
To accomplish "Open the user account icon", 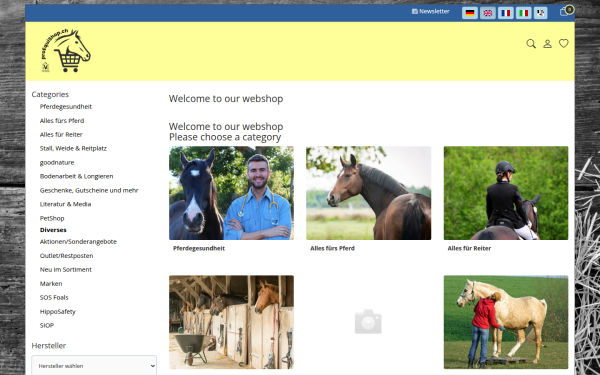I will point(548,44).
